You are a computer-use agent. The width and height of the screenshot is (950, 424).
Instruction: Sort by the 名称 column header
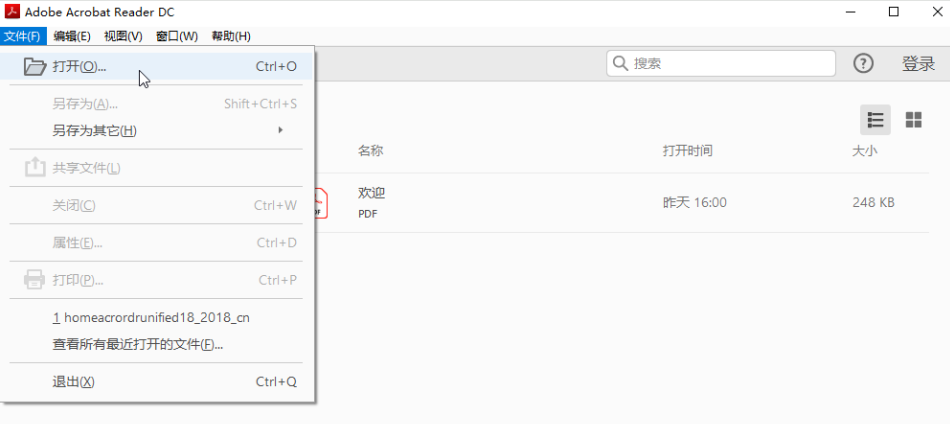[x=370, y=151]
